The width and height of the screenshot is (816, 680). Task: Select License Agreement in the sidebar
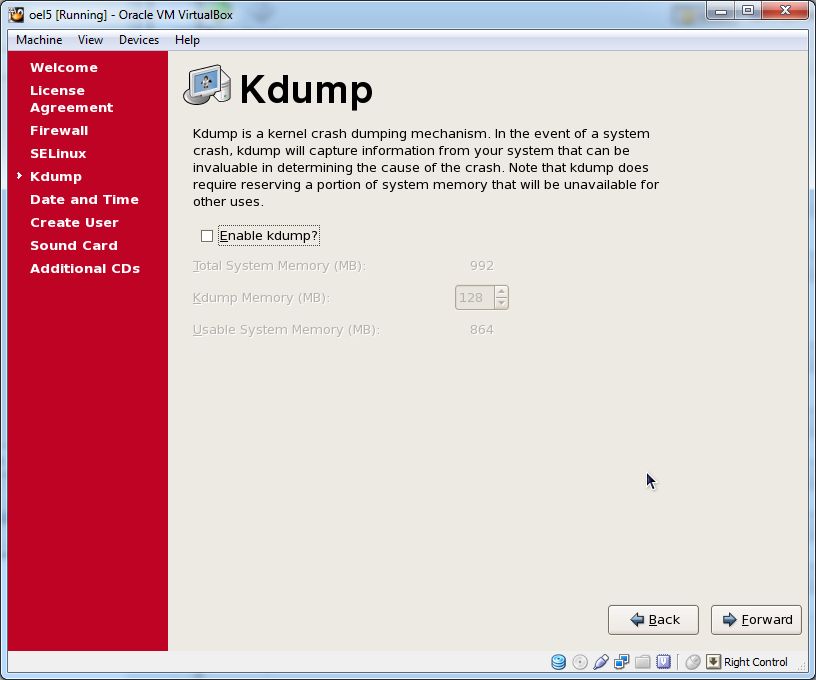click(72, 99)
